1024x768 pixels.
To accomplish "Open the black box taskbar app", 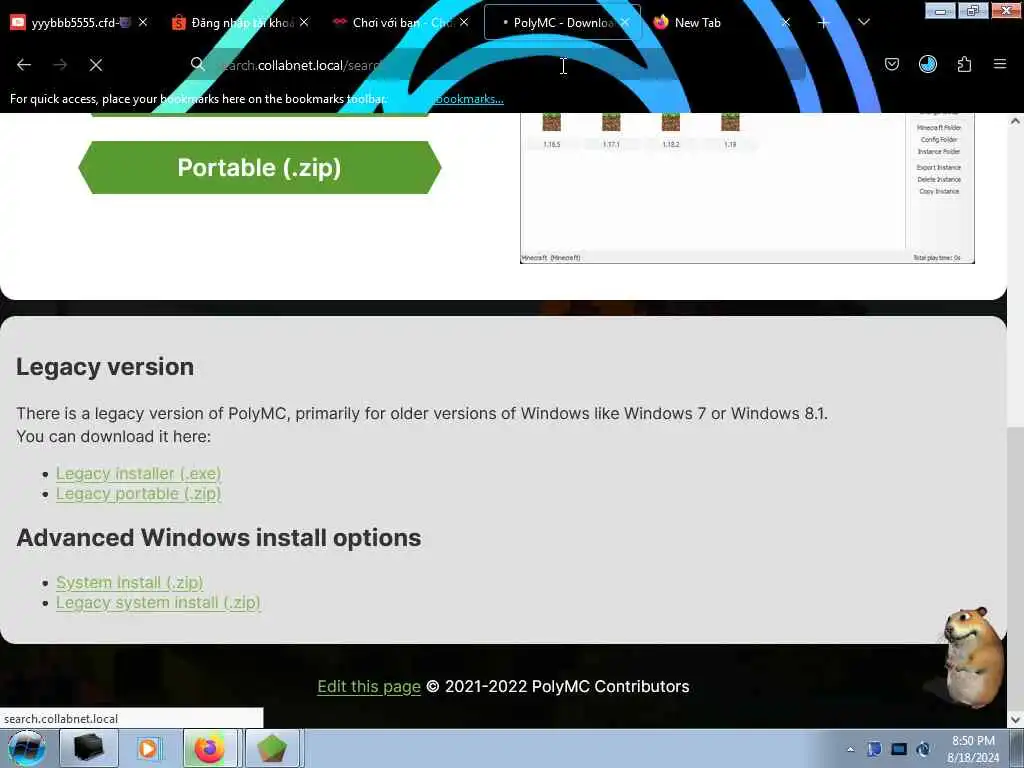I will 89,748.
